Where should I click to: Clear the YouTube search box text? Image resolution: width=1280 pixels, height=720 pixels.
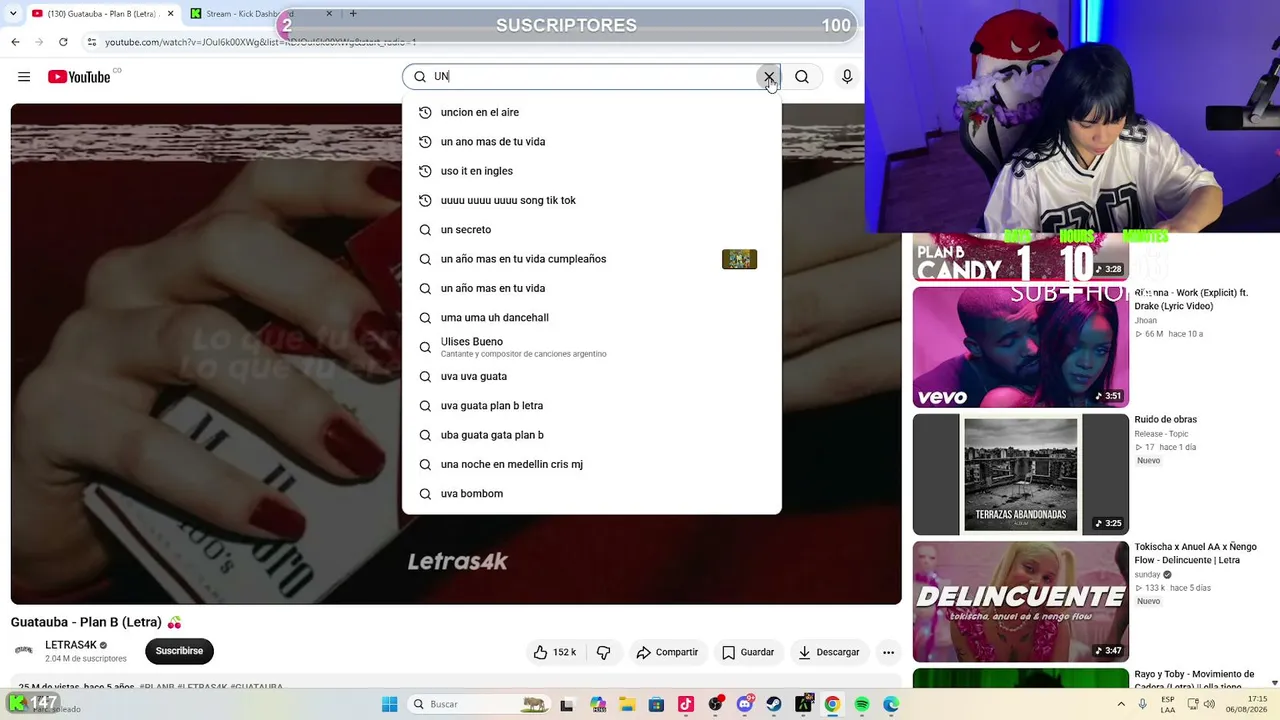(769, 77)
